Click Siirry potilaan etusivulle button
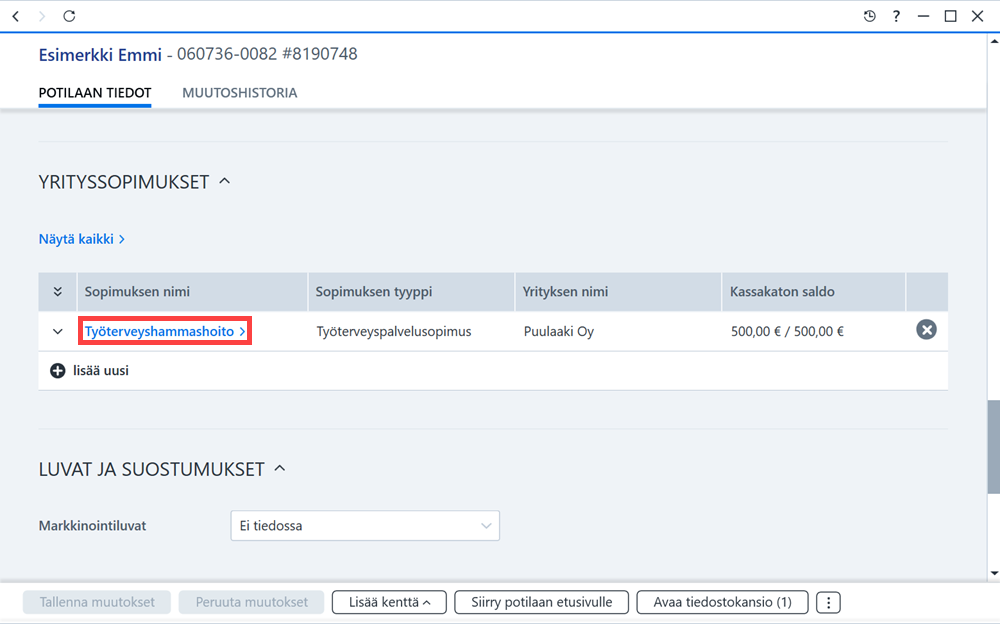 point(541,602)
